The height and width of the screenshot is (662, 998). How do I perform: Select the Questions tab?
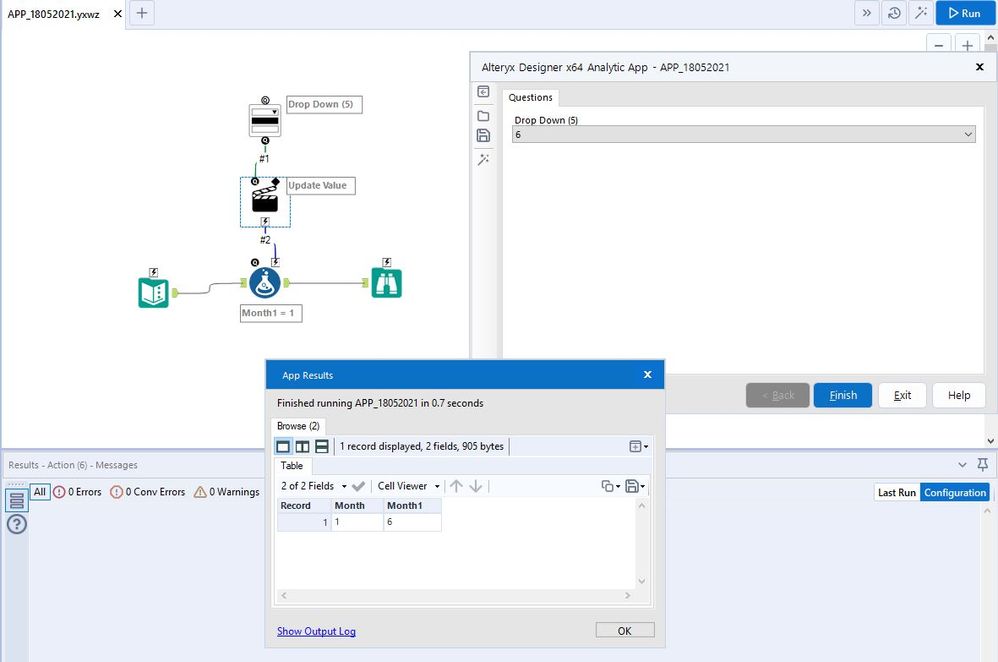coord(530,97)
